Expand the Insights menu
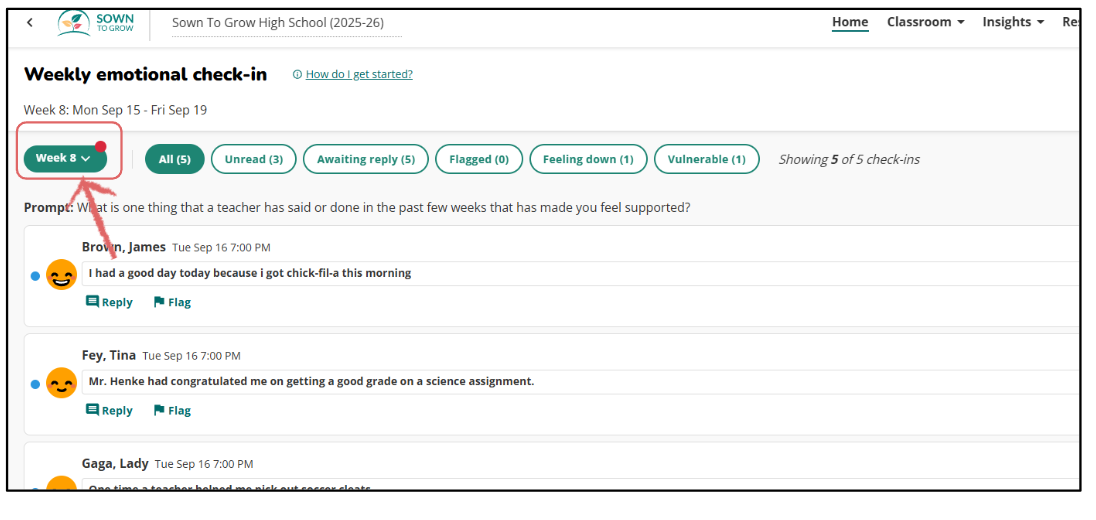Screen dimensions: 1096x520 click(x=1012, y=22)
